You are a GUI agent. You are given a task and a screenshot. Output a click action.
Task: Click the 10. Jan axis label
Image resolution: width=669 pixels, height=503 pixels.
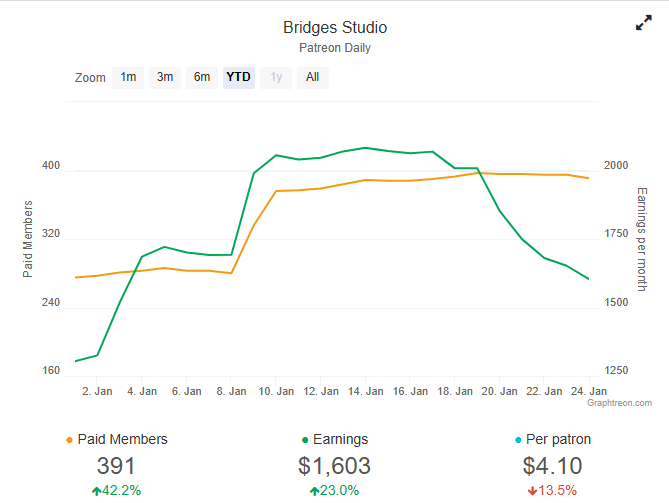pyautogui.click(x=276, y=391)
